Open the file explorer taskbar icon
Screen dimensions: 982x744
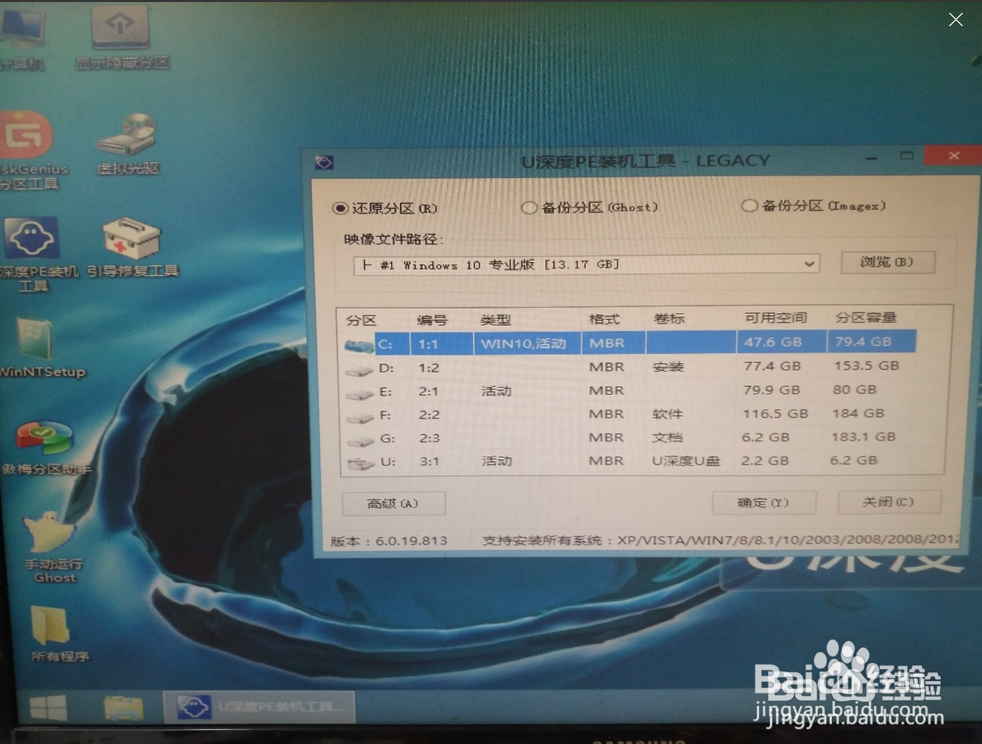click(x=123, y=708)
